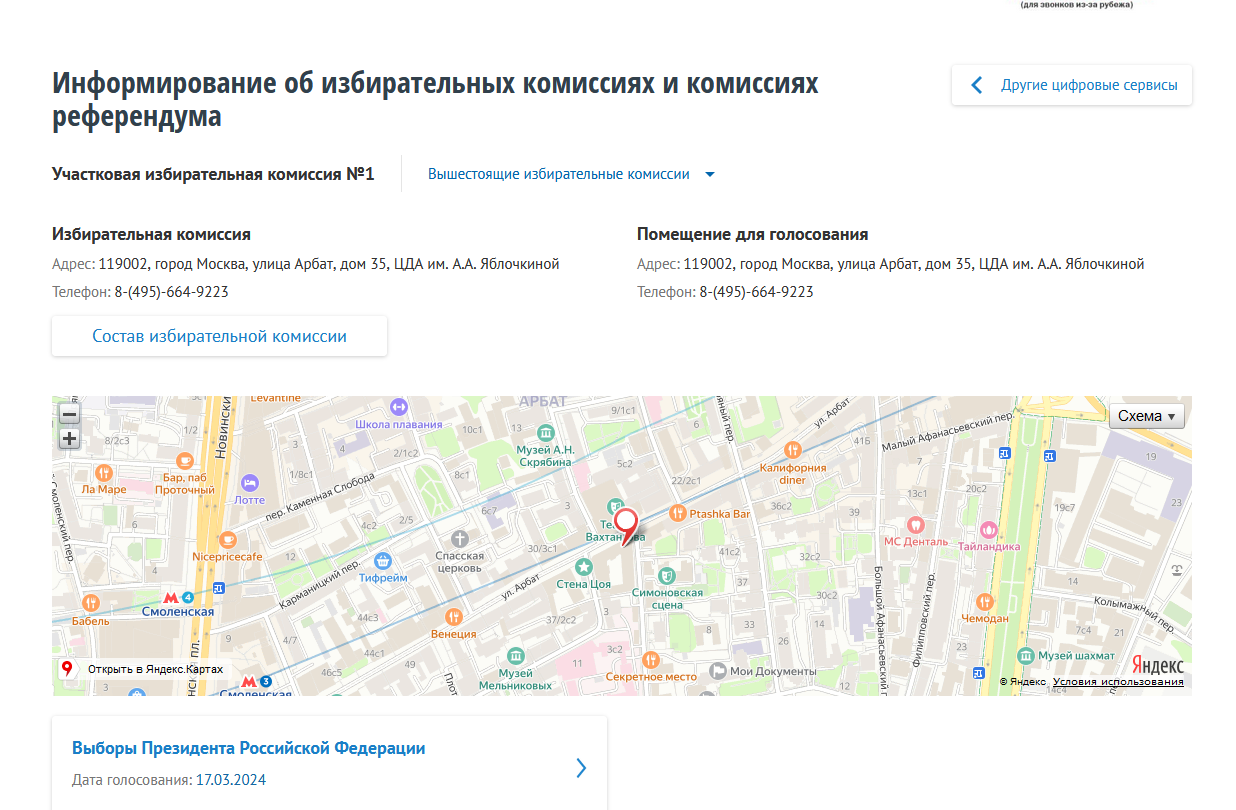Viewport: 1236px width, 810px height.
Task: Click Участковая избирательная комиссия №1 heading
Action: point(213,174)
